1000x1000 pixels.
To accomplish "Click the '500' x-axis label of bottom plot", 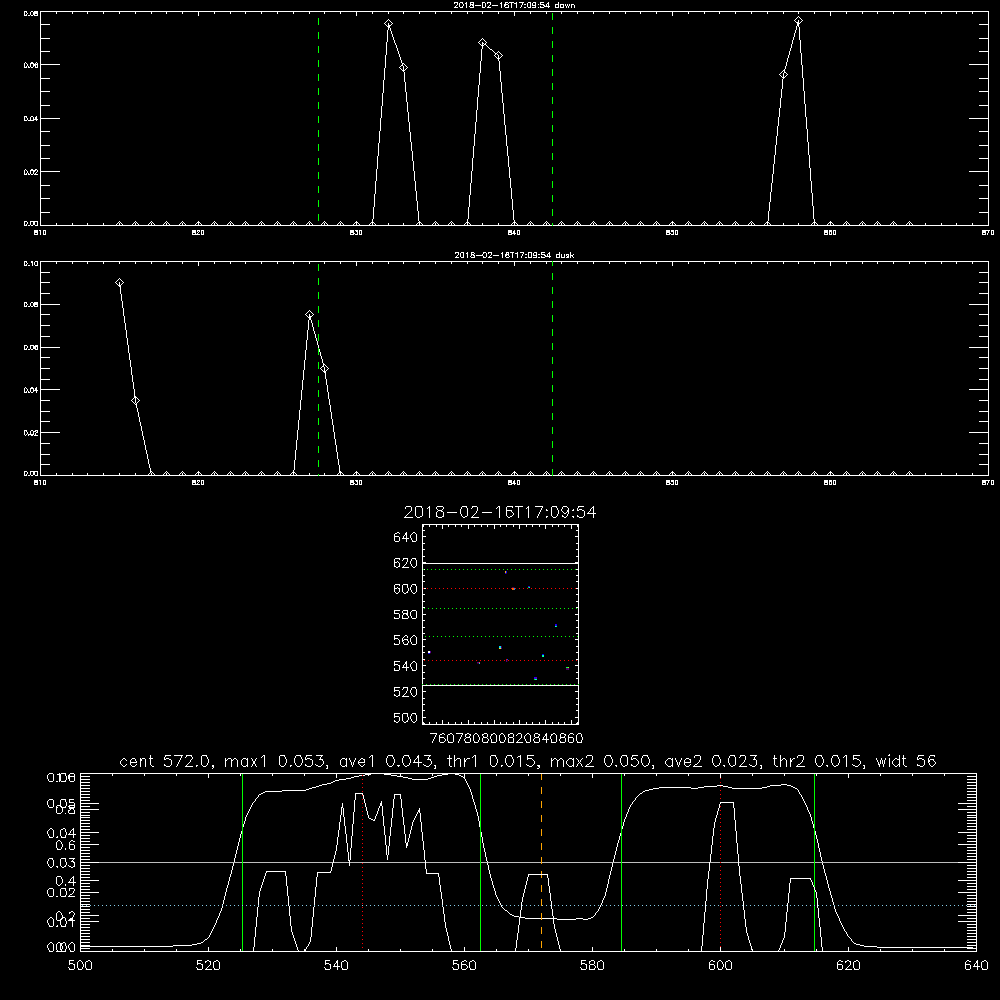I will pyautogui.click(x=80, y=966).
